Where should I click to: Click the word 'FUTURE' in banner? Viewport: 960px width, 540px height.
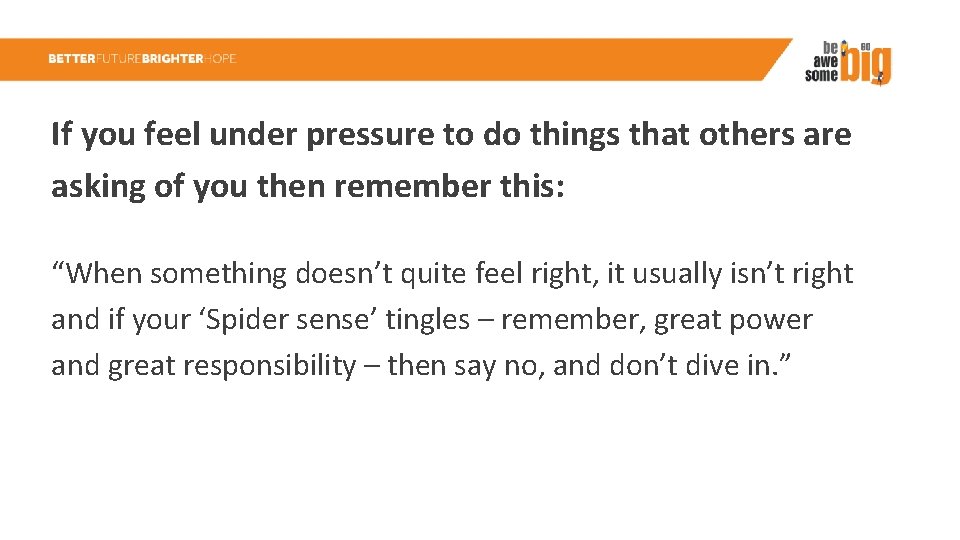[x=119, y=59]
